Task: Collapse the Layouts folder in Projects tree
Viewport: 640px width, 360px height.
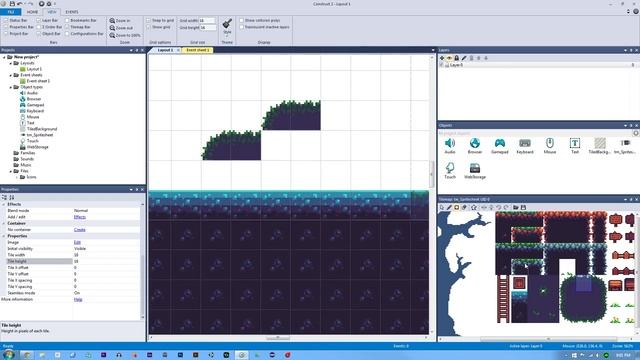Action: [x=11, y=63]
